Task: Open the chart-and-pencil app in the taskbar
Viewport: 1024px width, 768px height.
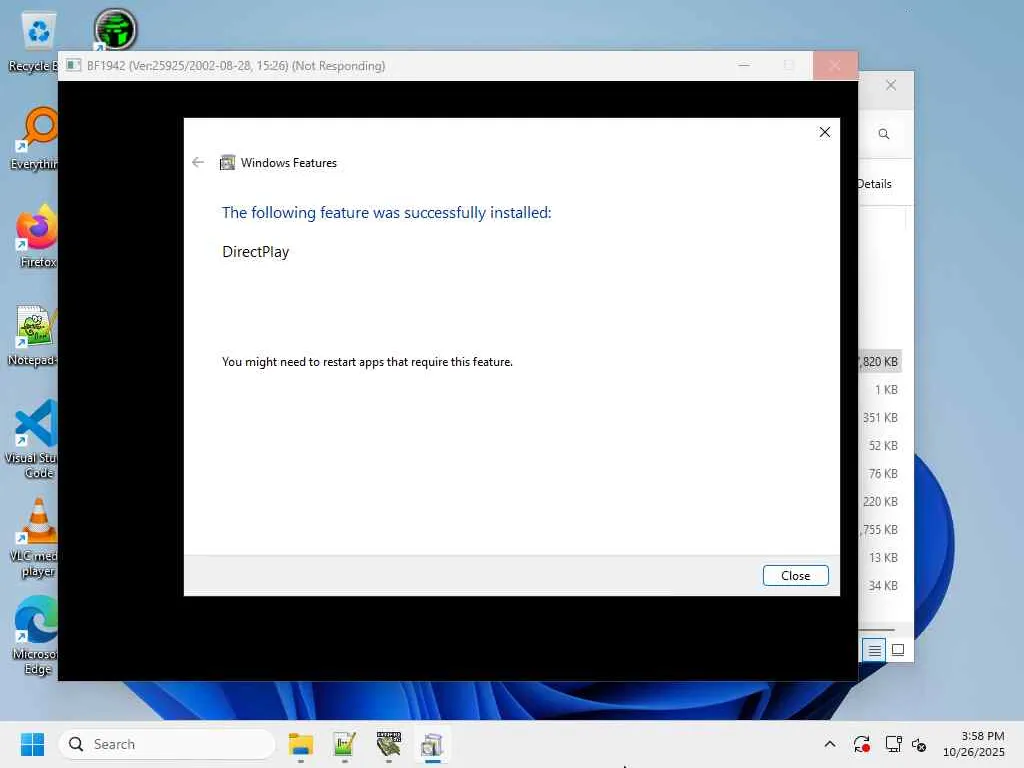Action: tap(344, 744)
